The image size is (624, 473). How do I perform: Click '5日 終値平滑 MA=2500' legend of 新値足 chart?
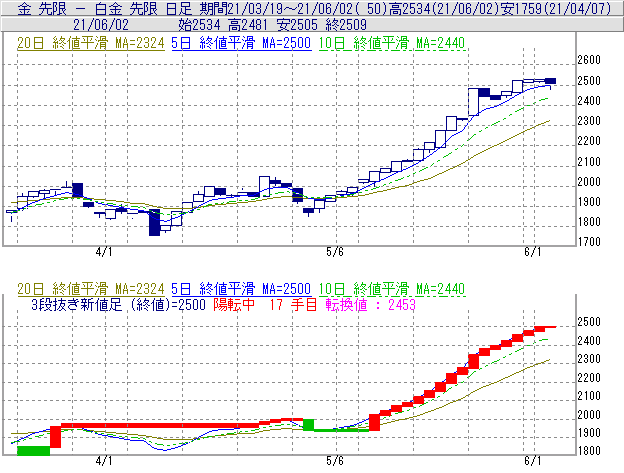point(241,289)
